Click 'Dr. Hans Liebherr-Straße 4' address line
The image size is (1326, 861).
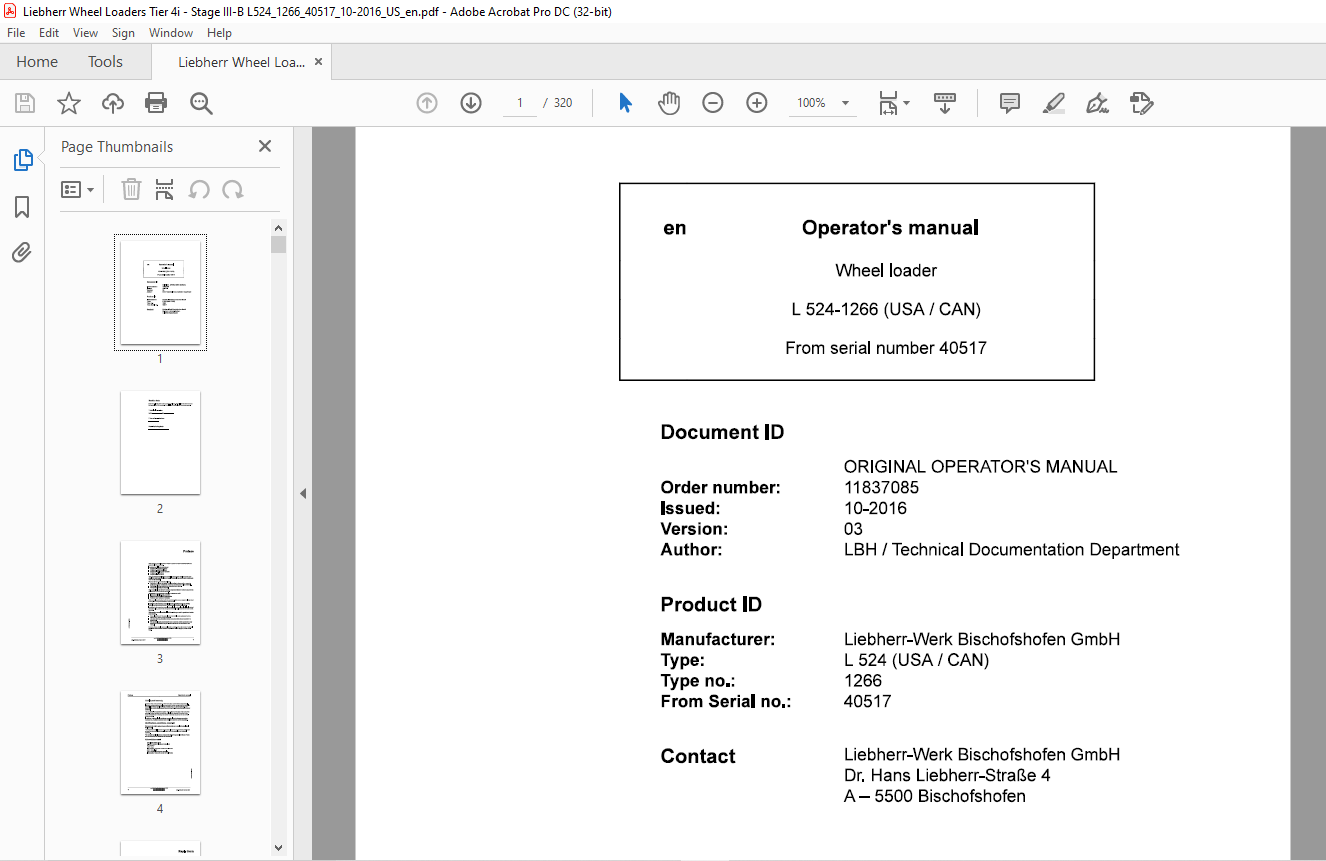pyautogui.click(x=947, y=775)
